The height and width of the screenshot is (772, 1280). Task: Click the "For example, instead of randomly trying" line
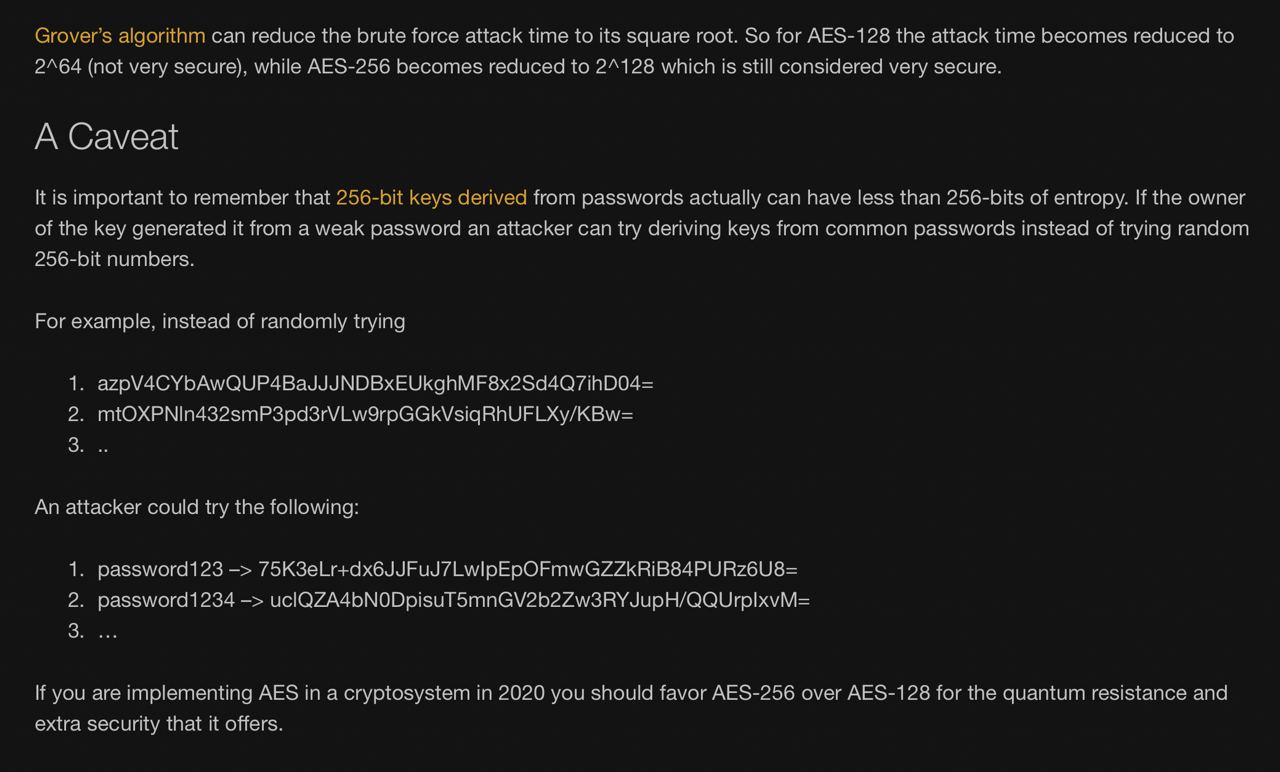[220, 322]
